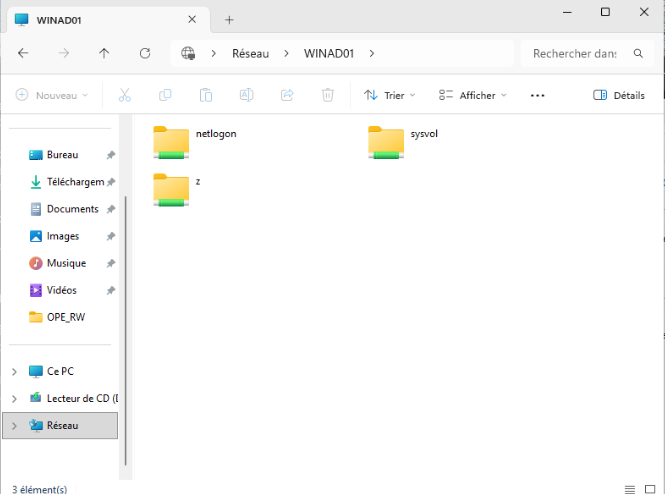
Task: Open chevron dropdown after Réseau breadcrumb
Action: (287, 53)
